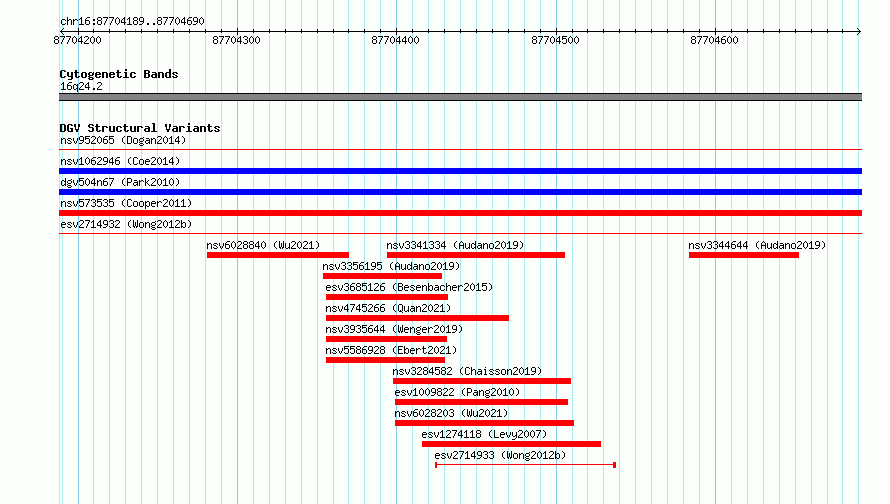The width and height of the screenshot is (890, 504).
Task: Click the left arrow of the ruler
Action: pyautogui.click(x=62, y=31)
